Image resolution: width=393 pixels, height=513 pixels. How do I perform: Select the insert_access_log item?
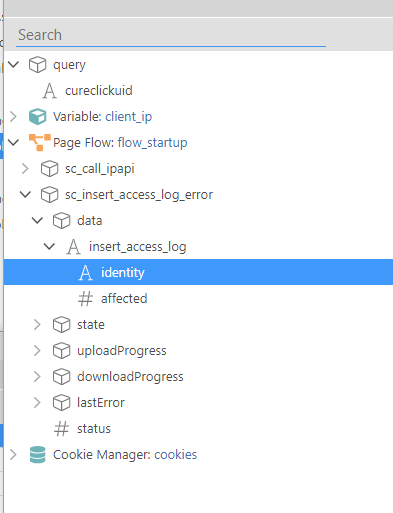click(x=137, y=247)
